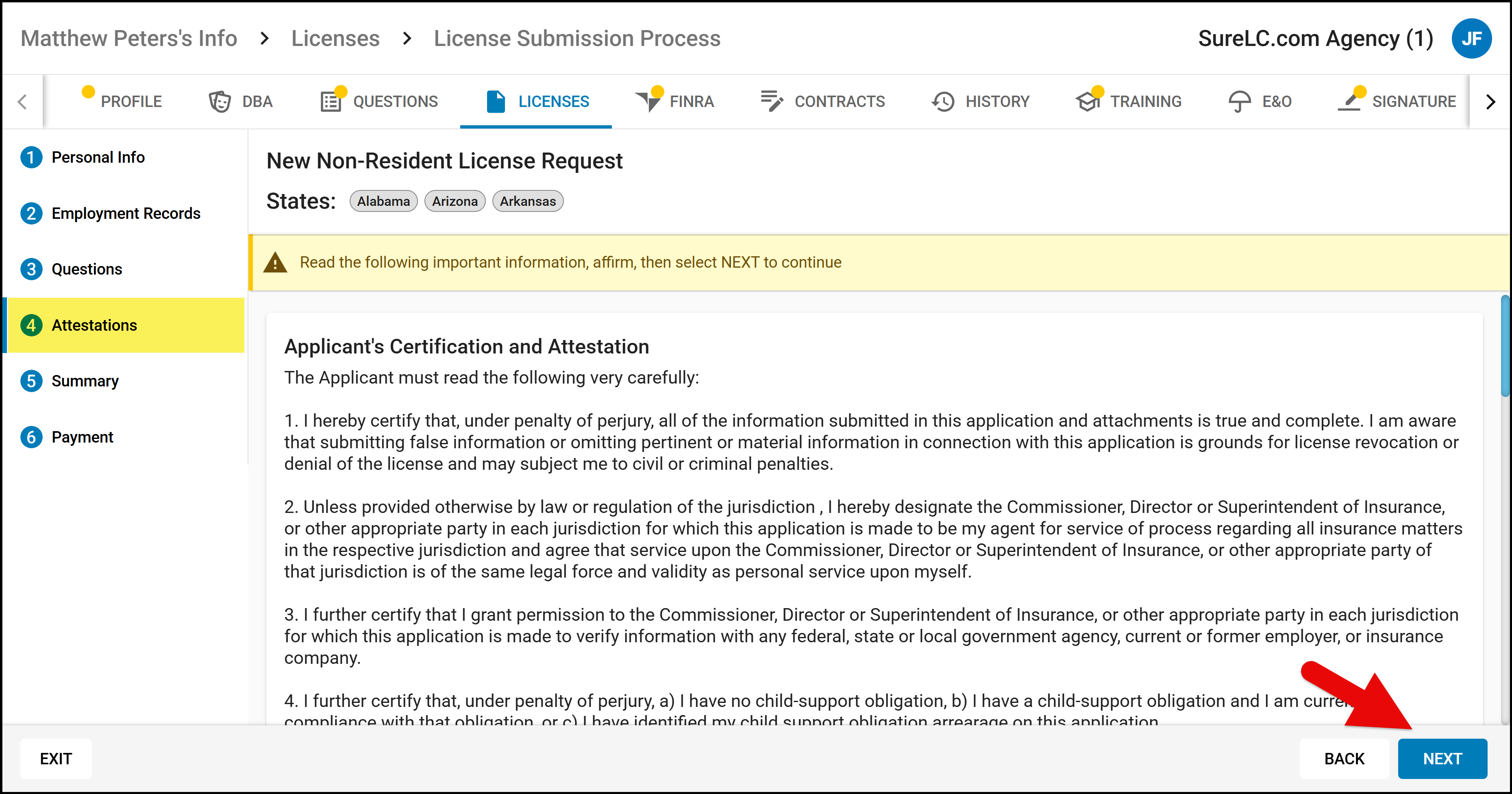Click the Arizona state chip
Viewport: 1512px width, 794px height.
click(x=455, y=201)
